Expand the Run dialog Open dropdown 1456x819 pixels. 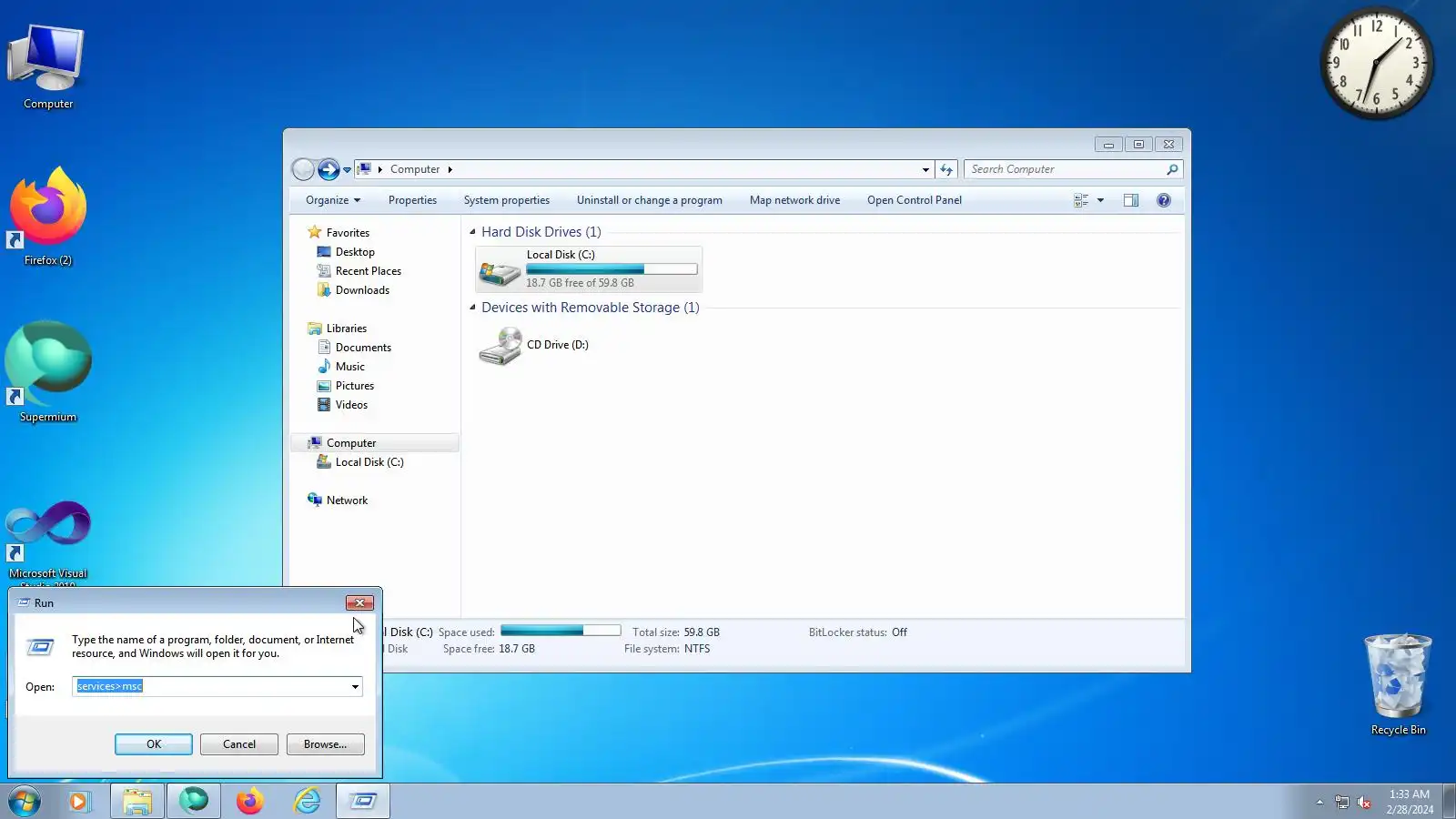coord(355,687)
